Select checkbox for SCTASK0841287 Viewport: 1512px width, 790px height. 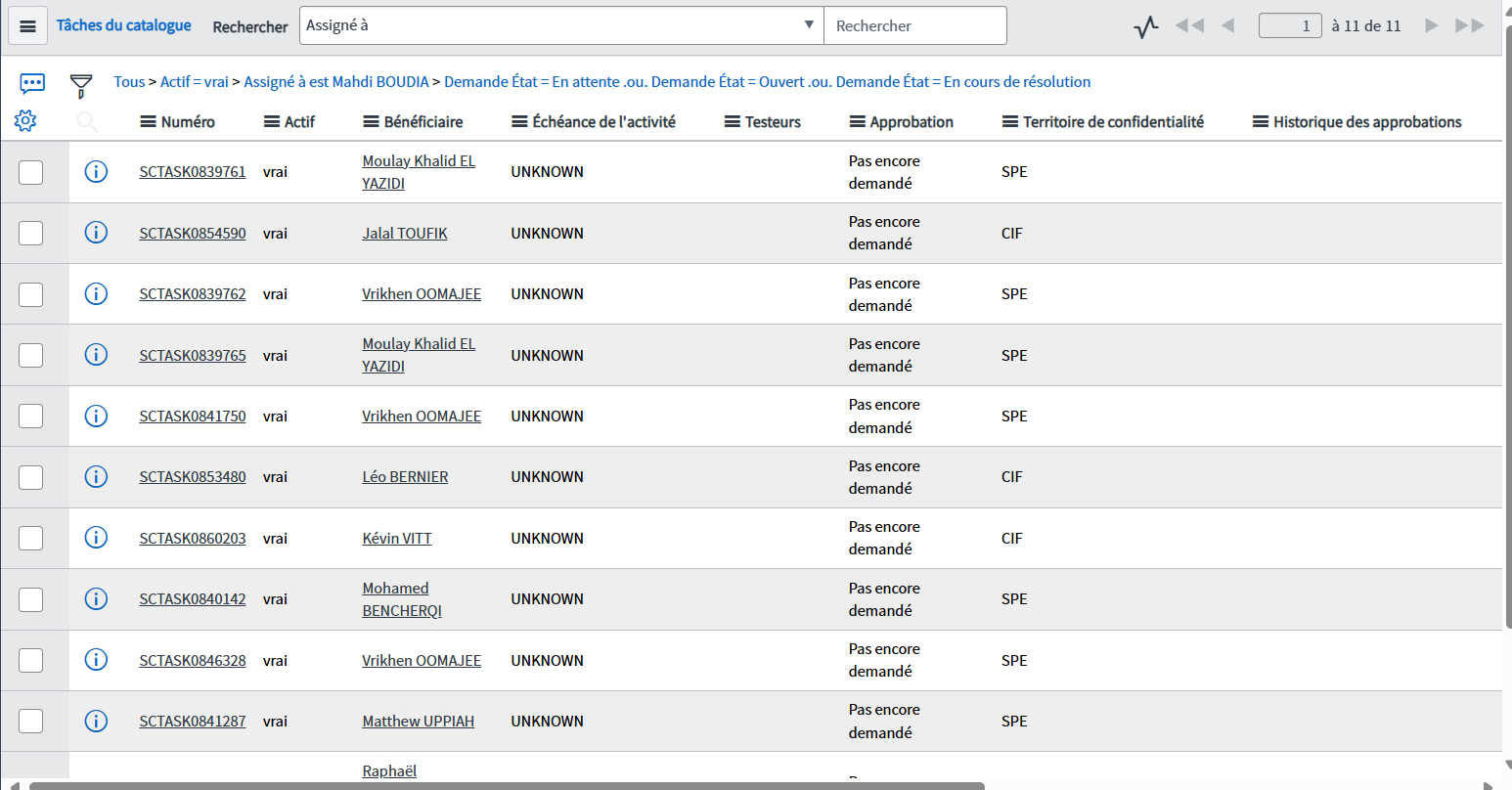click(31, 722)
